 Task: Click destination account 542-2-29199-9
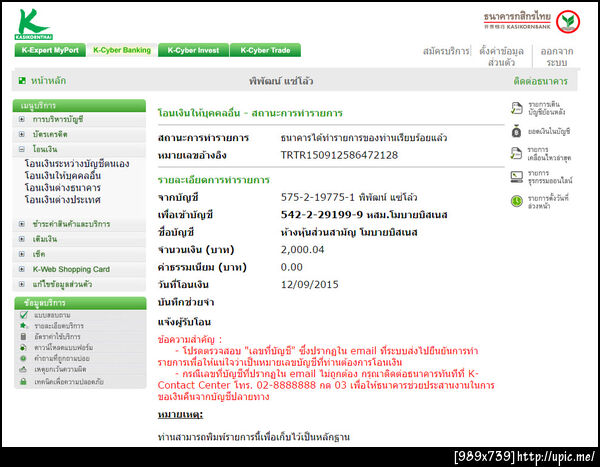click(322, 214)
